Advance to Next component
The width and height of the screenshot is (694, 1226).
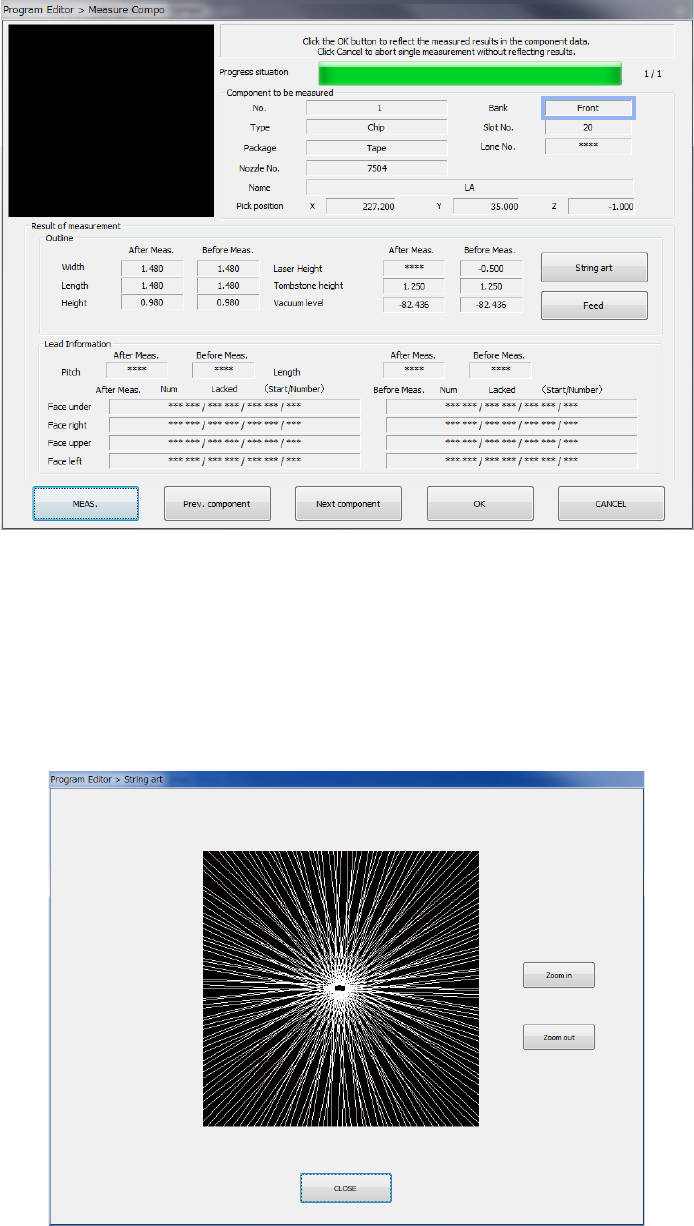348,504
